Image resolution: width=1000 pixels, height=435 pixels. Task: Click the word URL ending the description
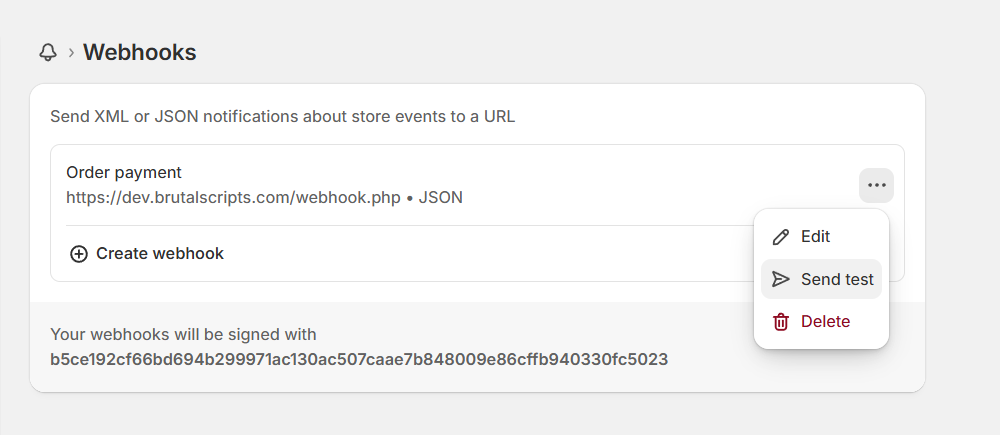tap(499, 116)
